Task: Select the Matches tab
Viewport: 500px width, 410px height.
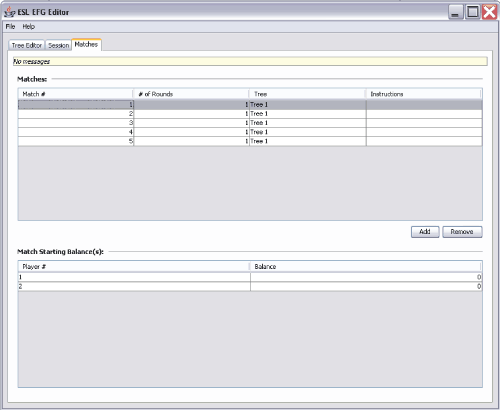Action: 86,44
